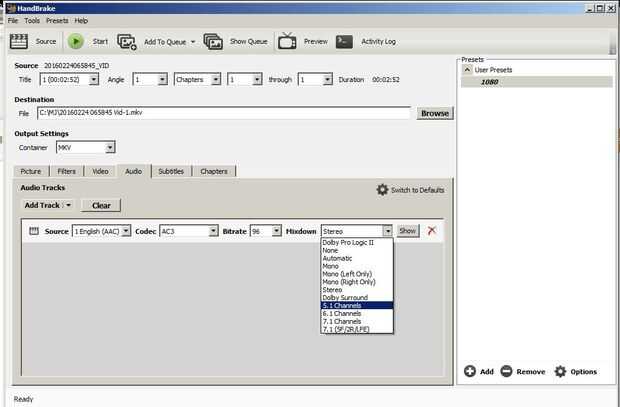
Task: Choose Dolby Surround mixdown
Action: (x=357, y=297)
